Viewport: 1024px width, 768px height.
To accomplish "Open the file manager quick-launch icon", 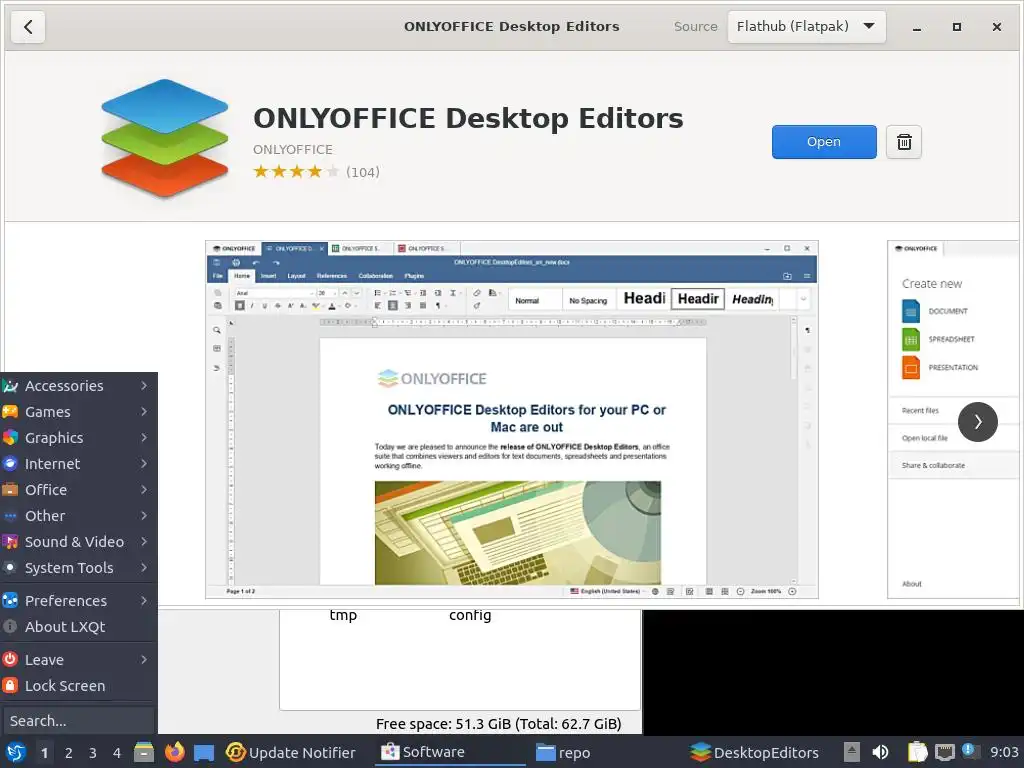I will pos(144,752).
